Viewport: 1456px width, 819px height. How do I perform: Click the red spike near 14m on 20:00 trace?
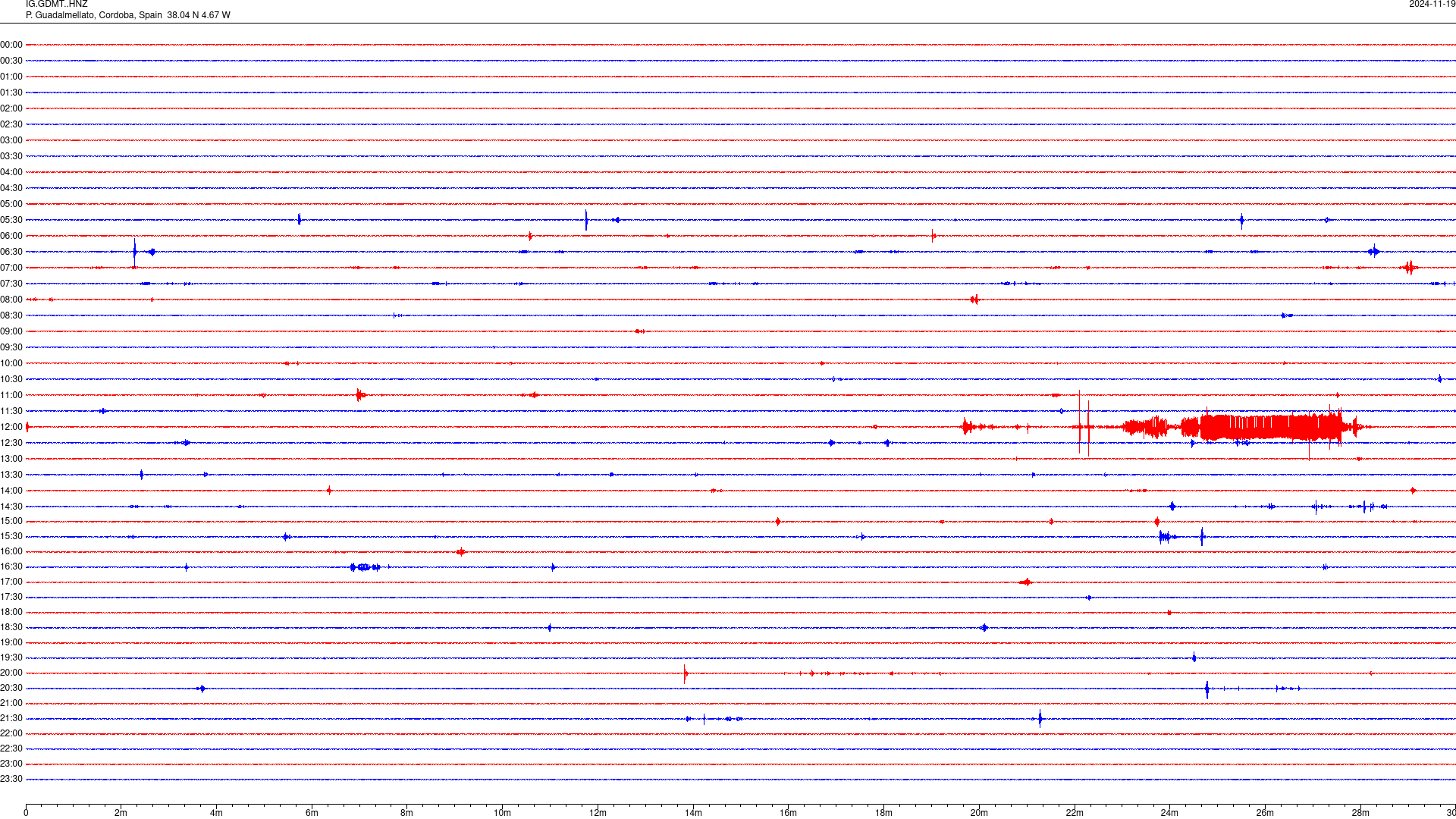click(685, 673)
